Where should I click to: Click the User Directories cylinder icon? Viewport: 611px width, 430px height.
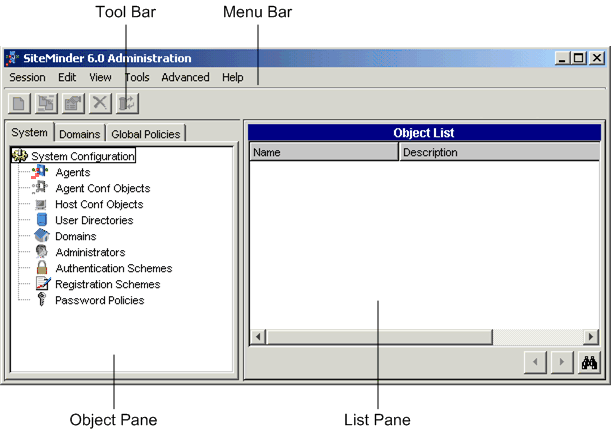pos(42,220)
